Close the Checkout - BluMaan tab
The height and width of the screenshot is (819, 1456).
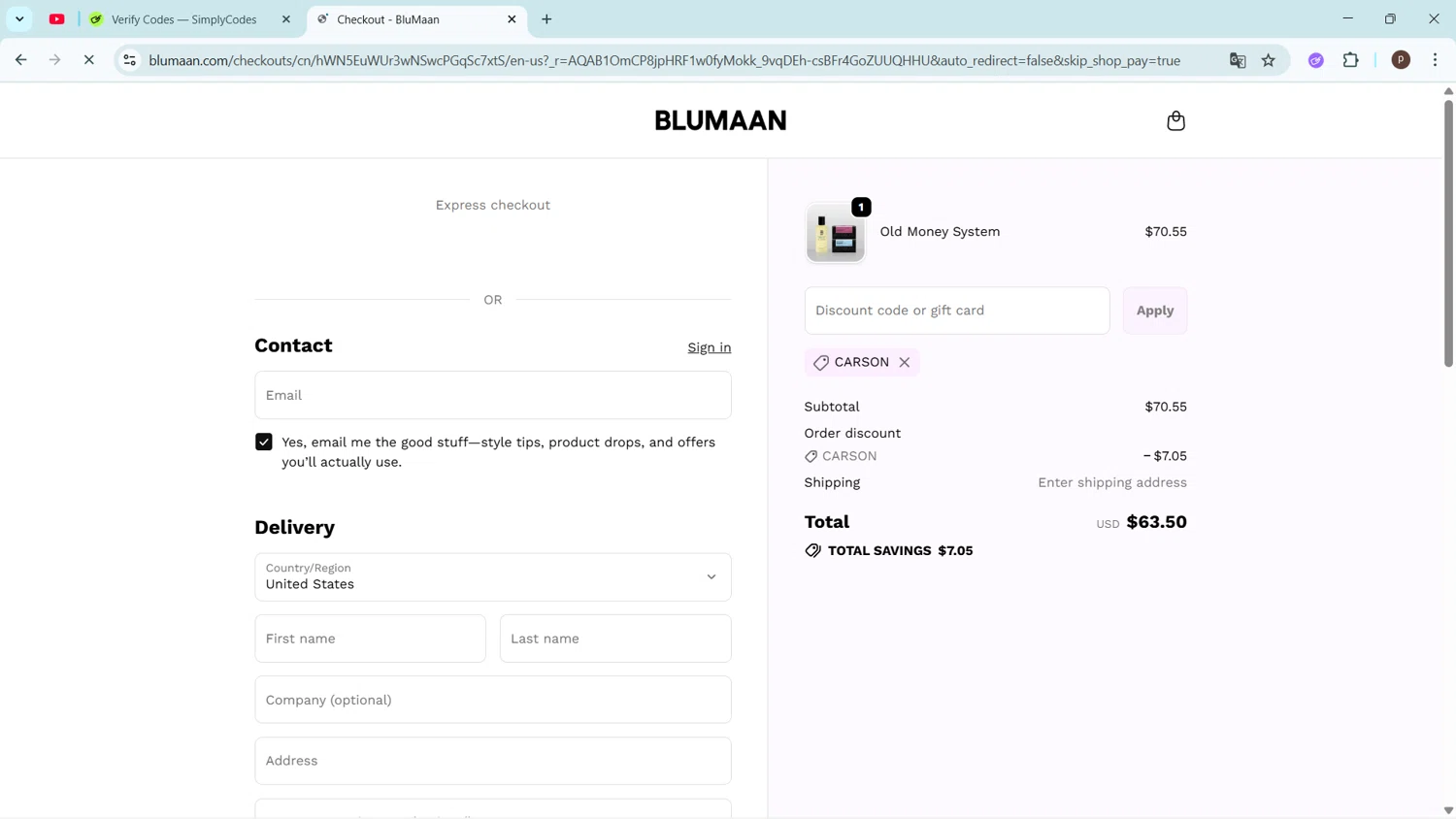pyautogui.click(x=512, y=19)
